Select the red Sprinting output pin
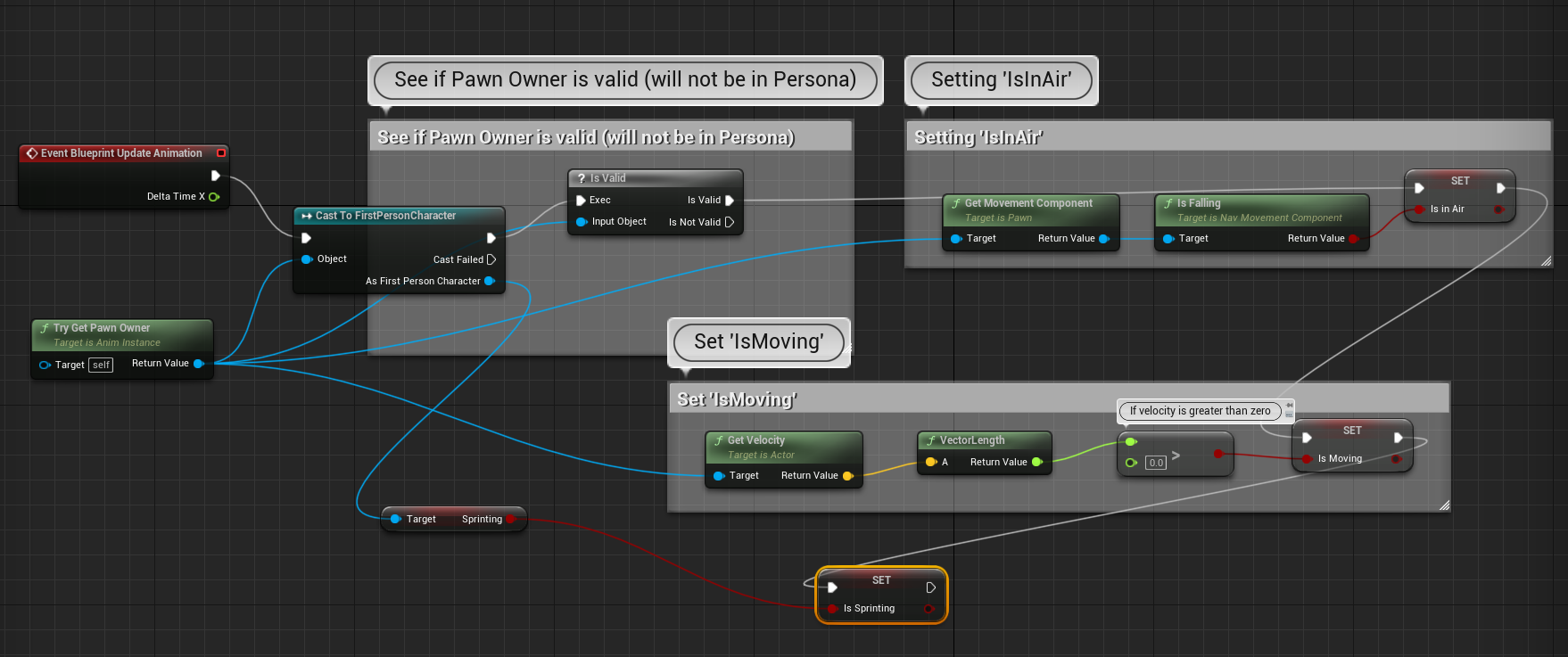 pos(511,519)
